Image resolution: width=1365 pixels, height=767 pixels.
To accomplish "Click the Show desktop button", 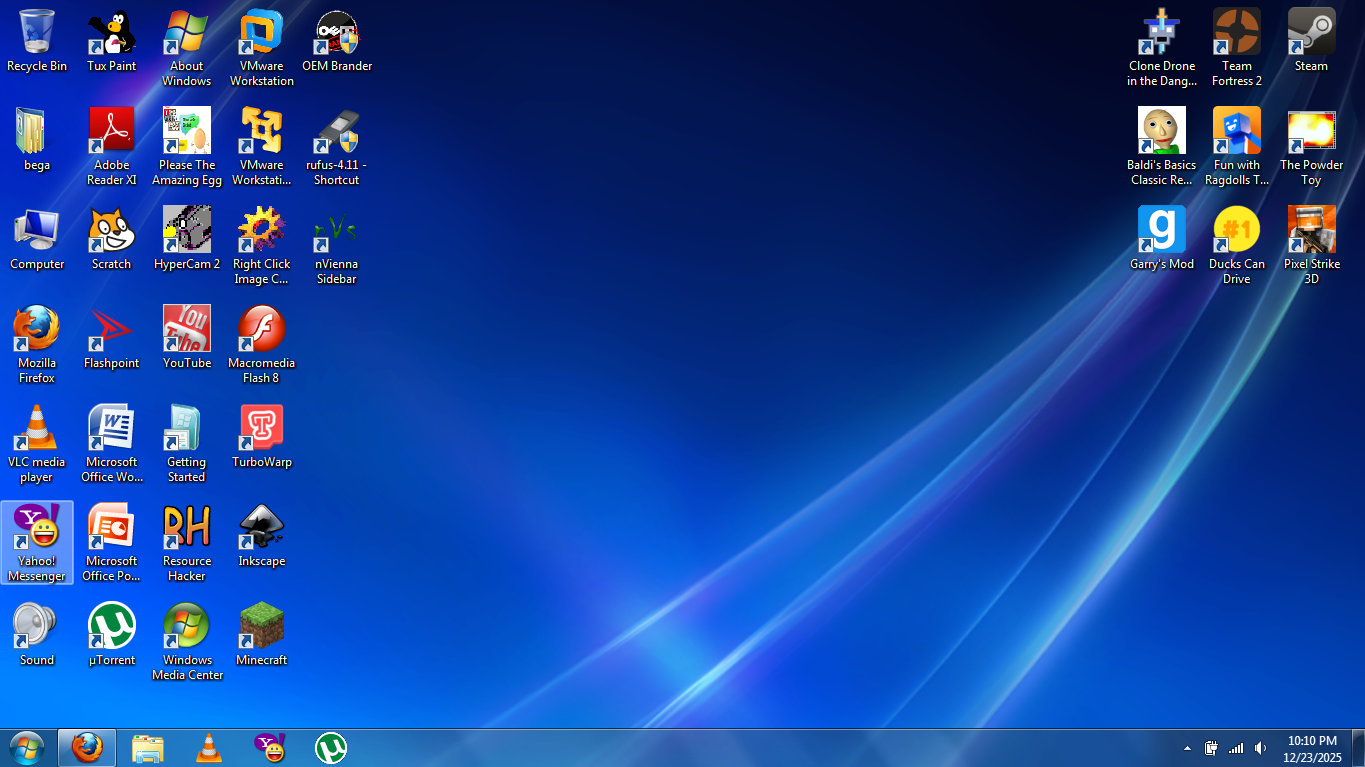I will (x=1358, y=748).
